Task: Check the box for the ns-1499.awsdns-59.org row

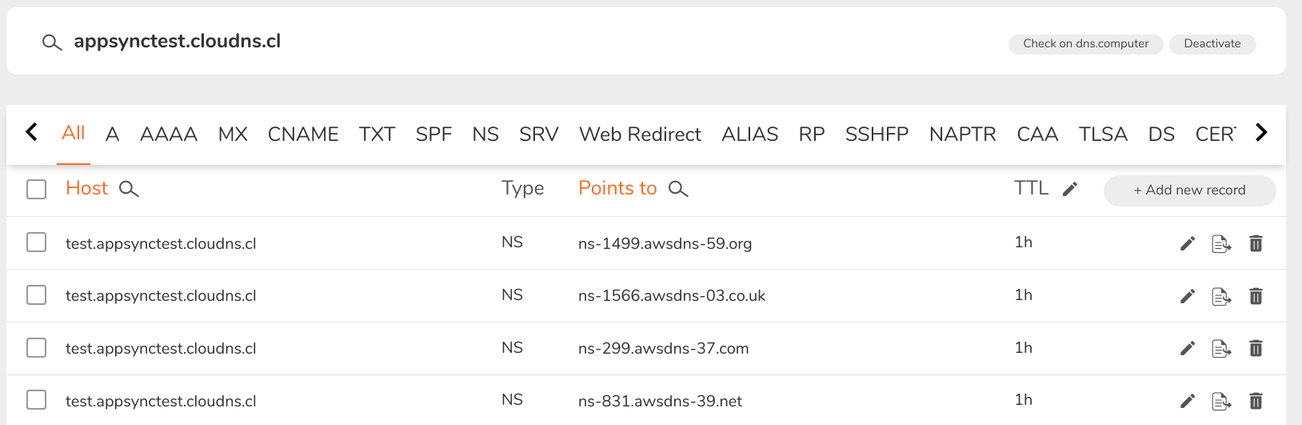Action: (x=37, y=242)
